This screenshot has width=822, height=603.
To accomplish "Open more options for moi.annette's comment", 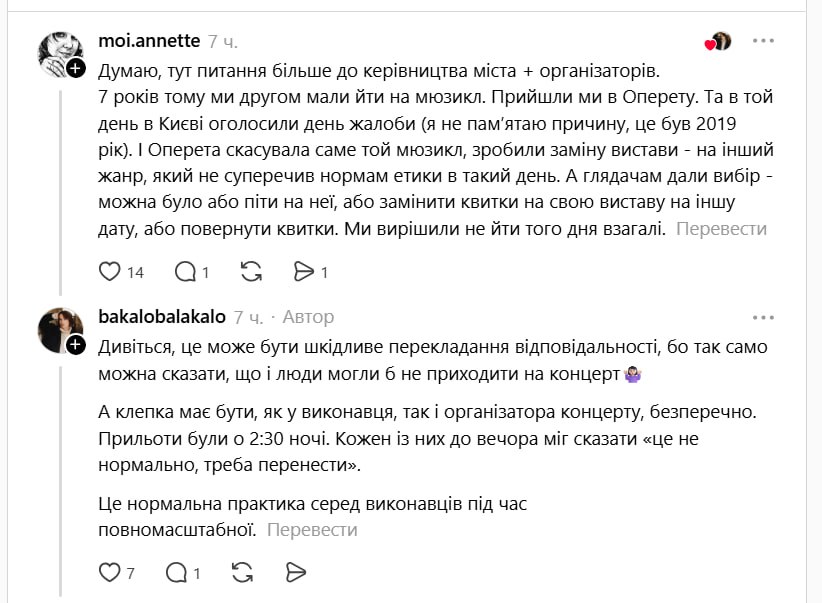I will point(763,41).
